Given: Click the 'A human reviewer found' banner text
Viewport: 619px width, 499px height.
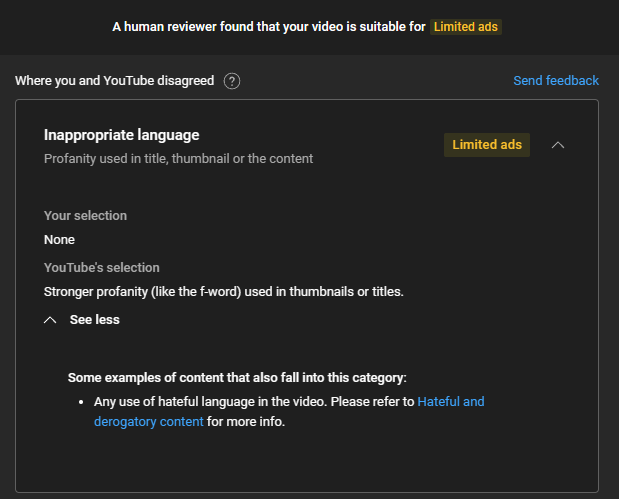Looking at the screenshot, I should [x=269, y=27].
